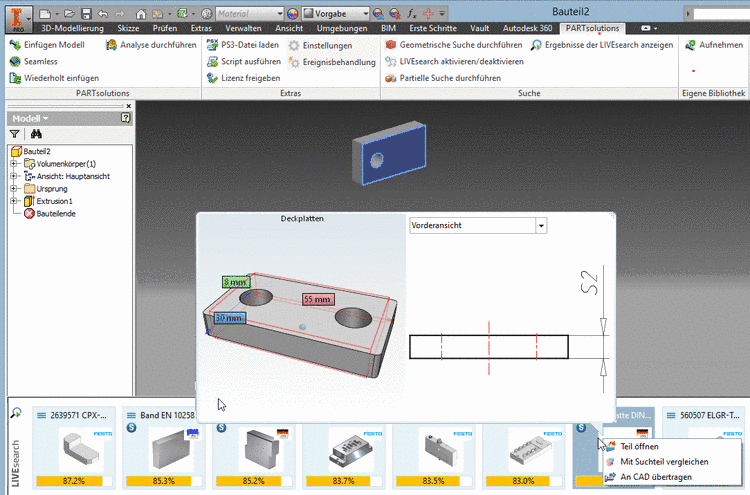Select the Band EN 10258 result thumbnail
Image resolution: width=750 pixels, height=495 pixels.
pyautogui.click(x=170, y=450)
